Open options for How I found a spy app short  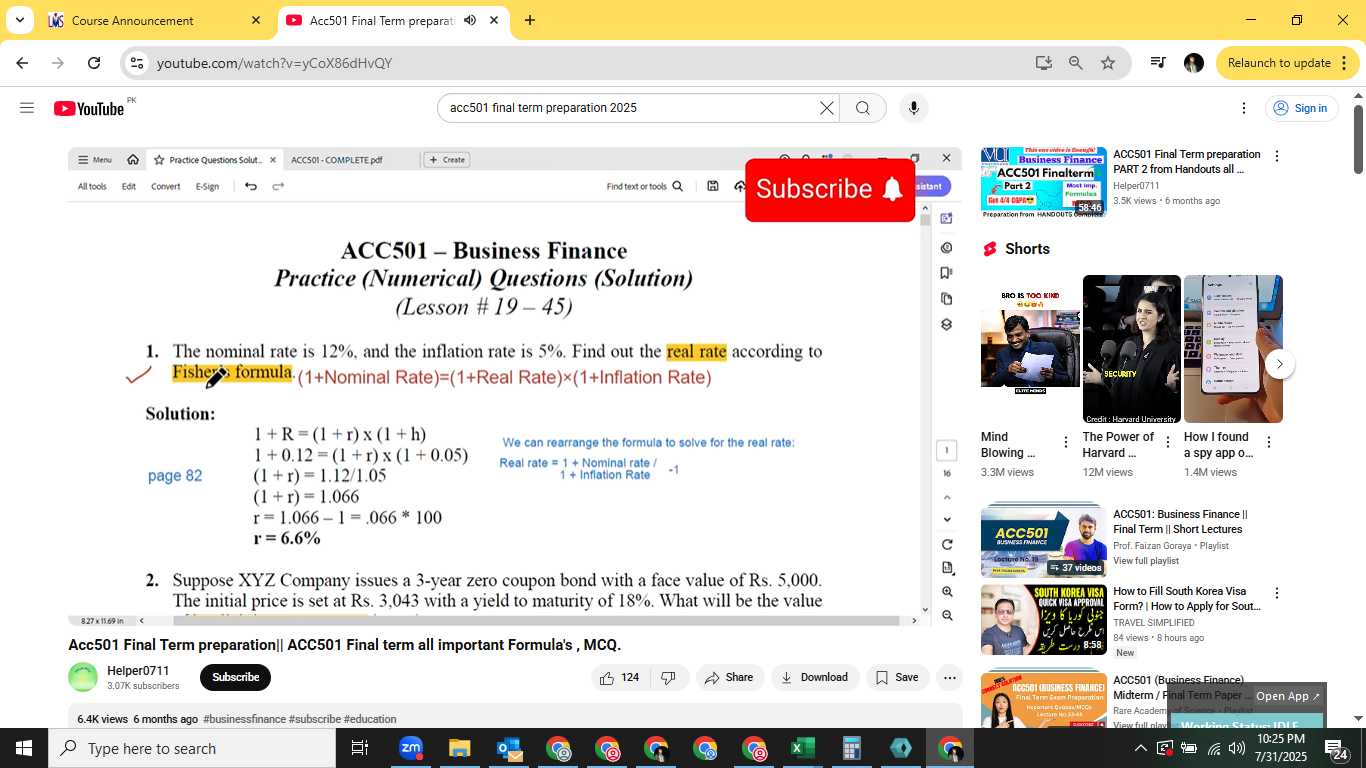1269,442
